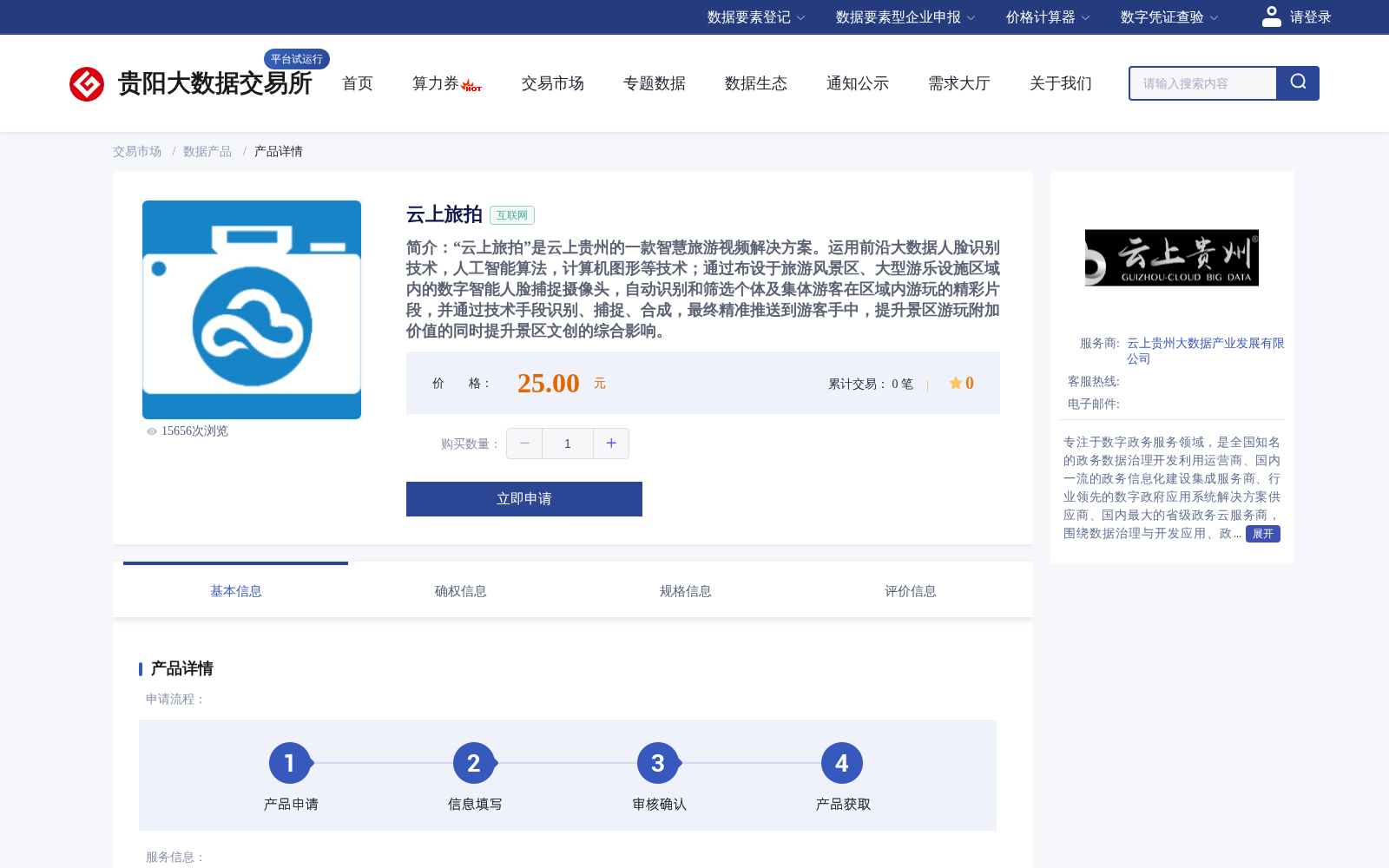Click the plus icon to increase quantity
The height and width of the screenshot is (868, 1389).
click(611, 444)
